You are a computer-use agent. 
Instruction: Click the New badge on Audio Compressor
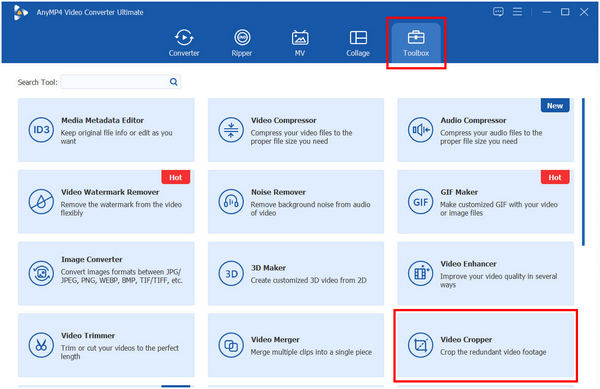[x=555, y=106]
